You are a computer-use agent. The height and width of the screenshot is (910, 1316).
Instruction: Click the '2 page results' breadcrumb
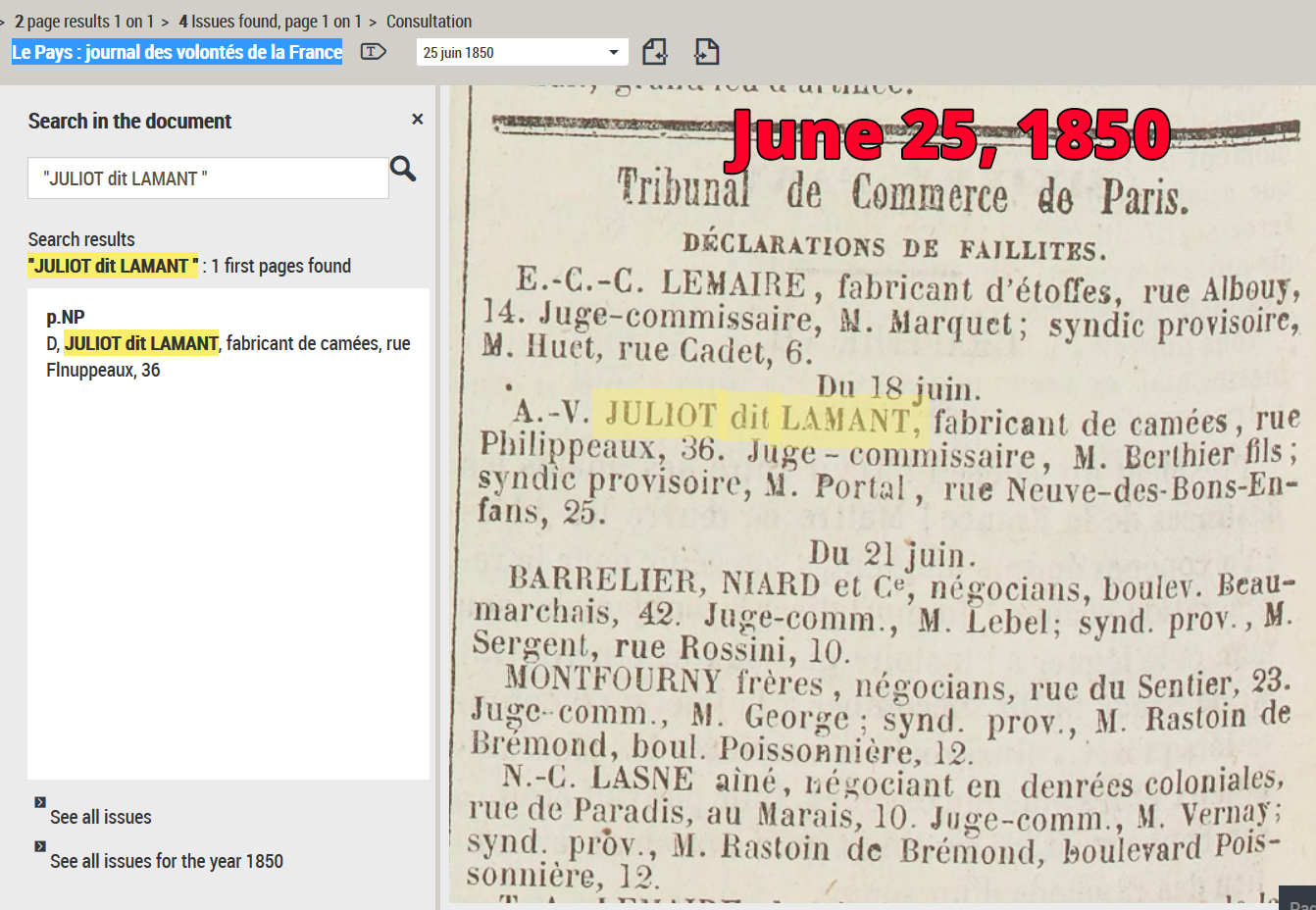pos(83,22)
